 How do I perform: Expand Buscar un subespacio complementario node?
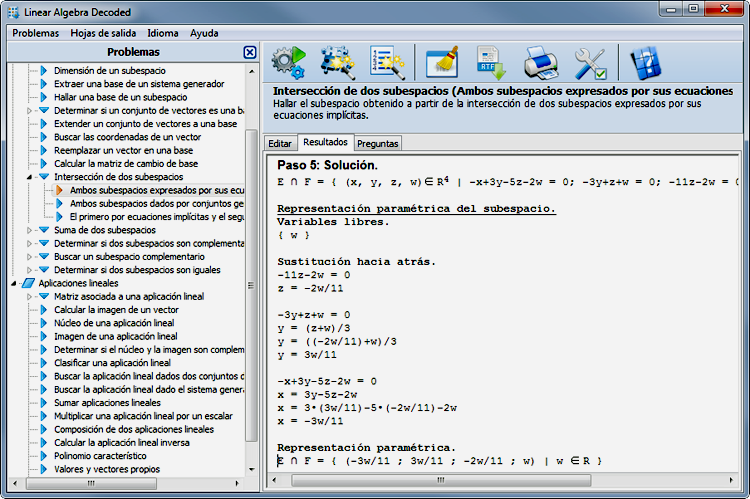pos(29,257)
